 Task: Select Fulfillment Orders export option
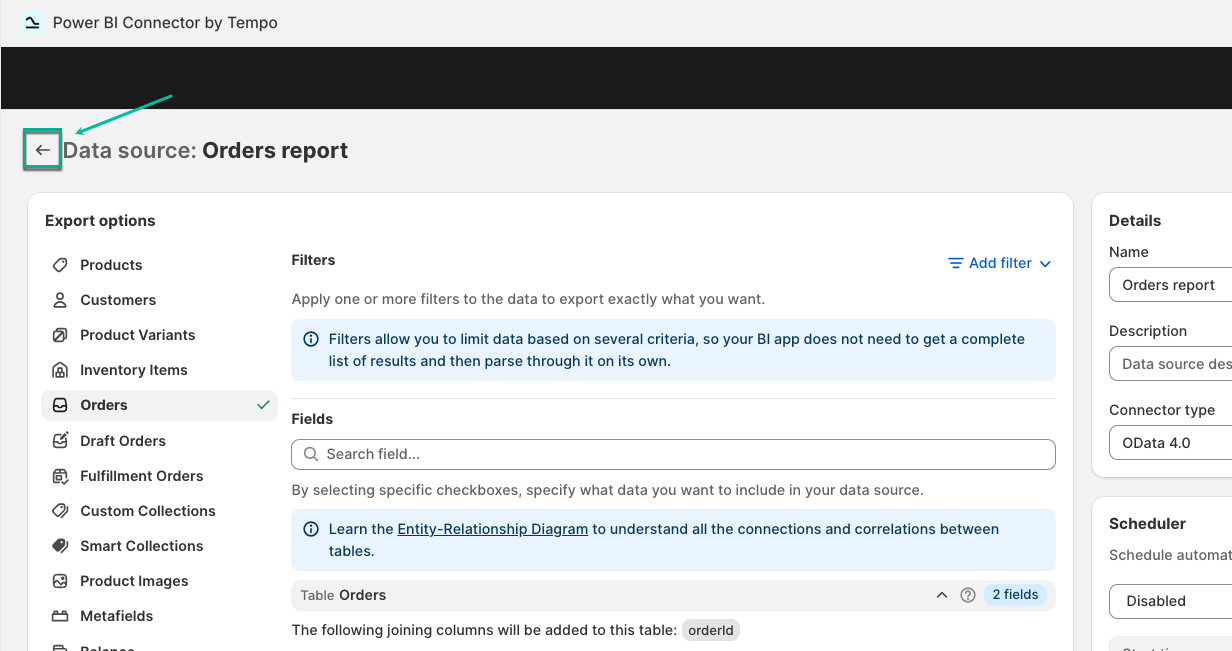coord(141,476)
